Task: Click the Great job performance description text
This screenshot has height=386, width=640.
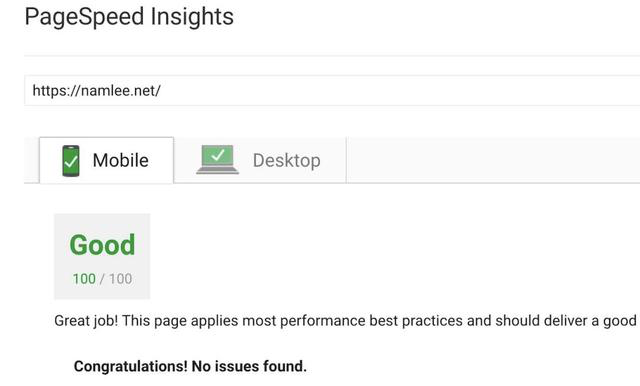Action: pyautogui.click(x=345, y=321)
